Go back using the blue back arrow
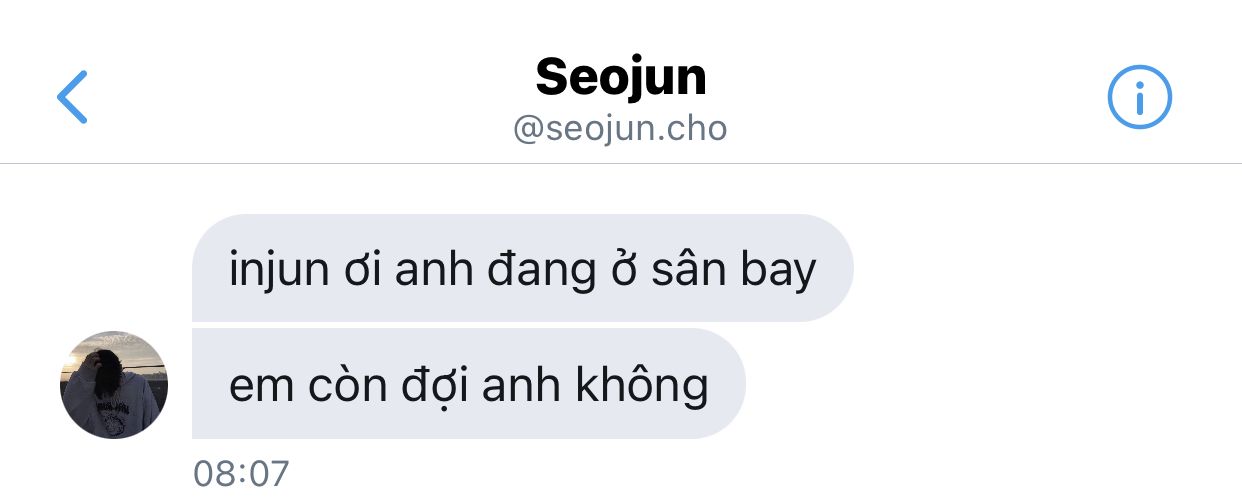Screen dimensions: 1242x500 pos(72,97)
